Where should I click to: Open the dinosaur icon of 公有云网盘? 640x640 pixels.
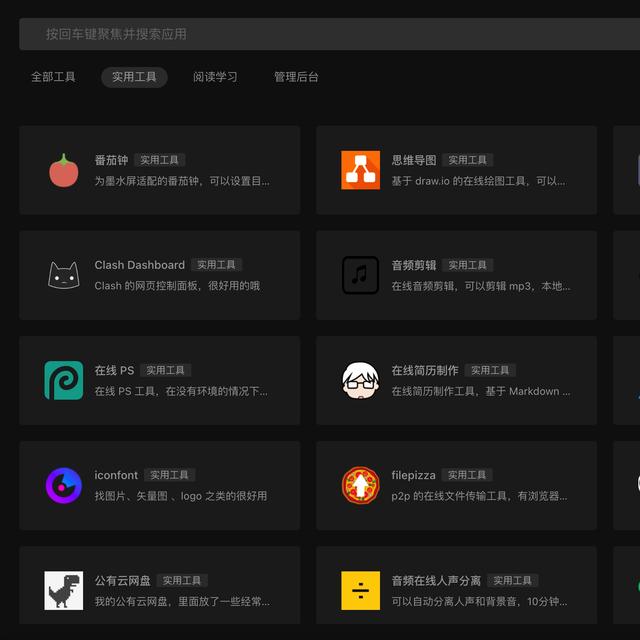[x=64, y=591]
